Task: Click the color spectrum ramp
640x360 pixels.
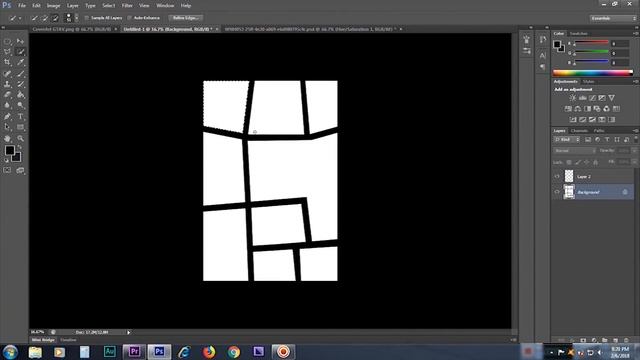Action: pos(593,73)
